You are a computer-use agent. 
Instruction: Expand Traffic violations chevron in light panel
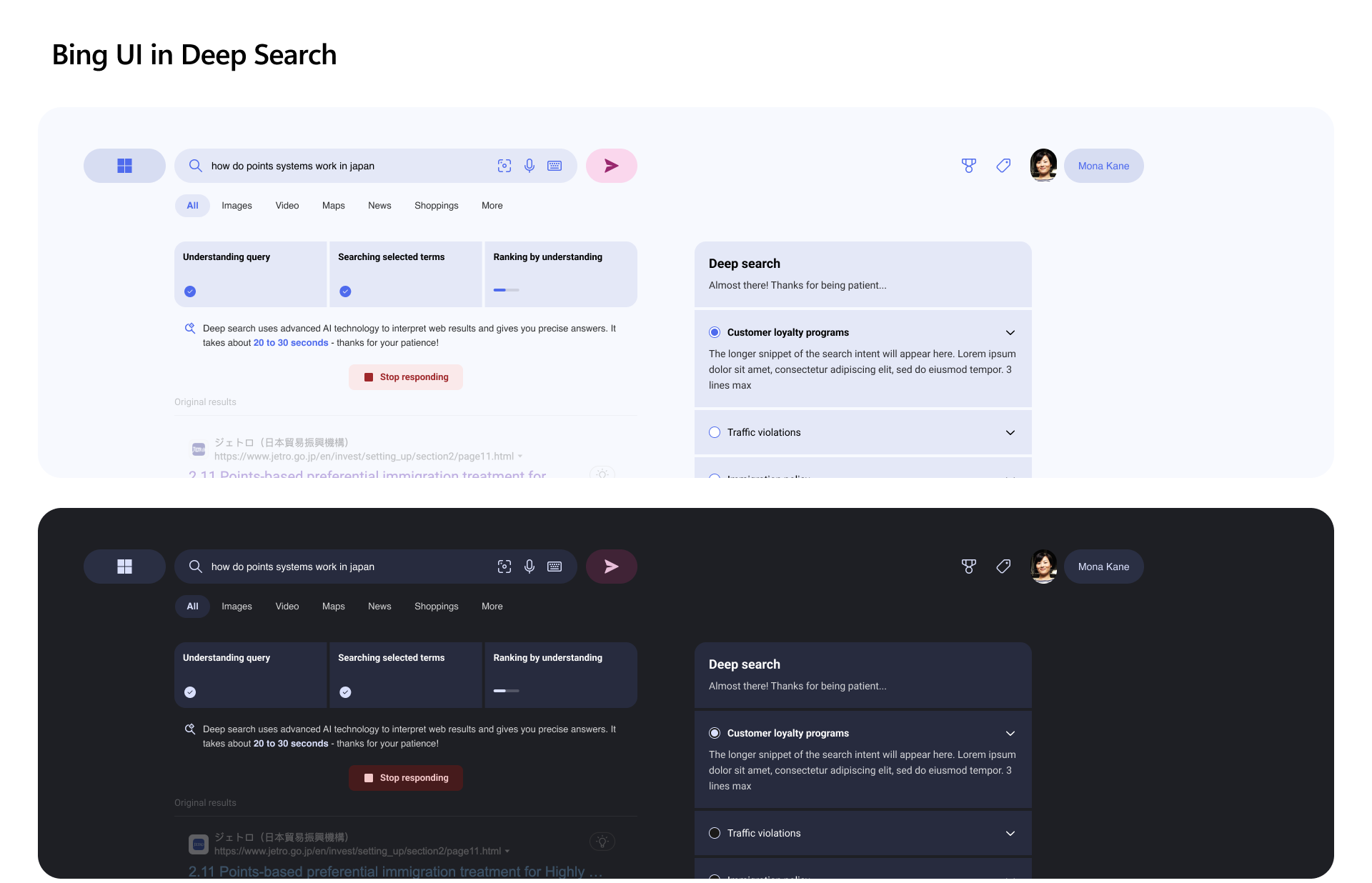point(1010,433)
